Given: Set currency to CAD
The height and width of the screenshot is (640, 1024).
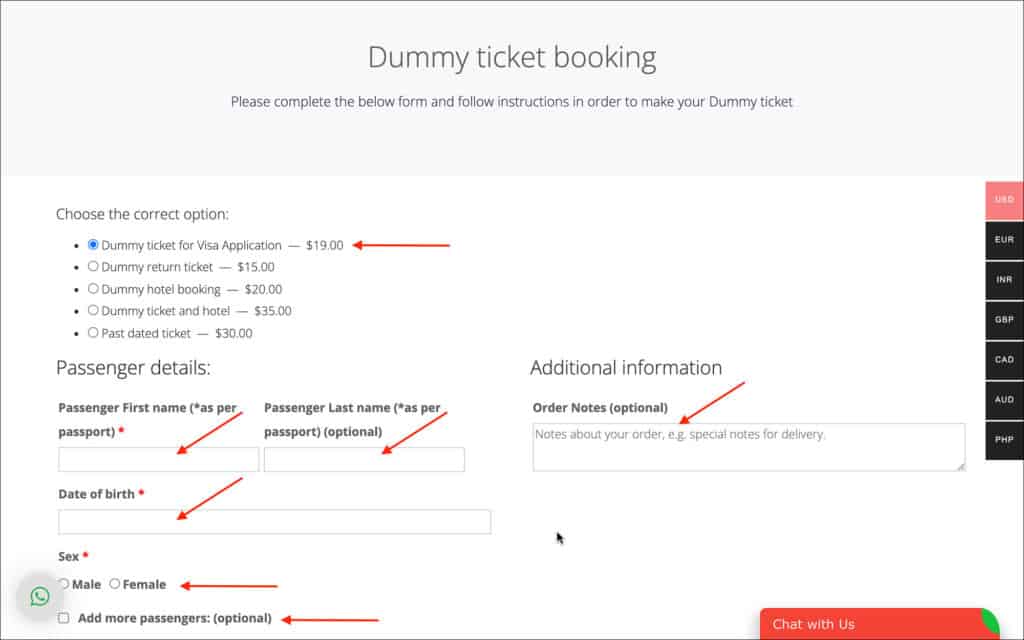Looking at the screenshot, I should (x=1004, y=360).
